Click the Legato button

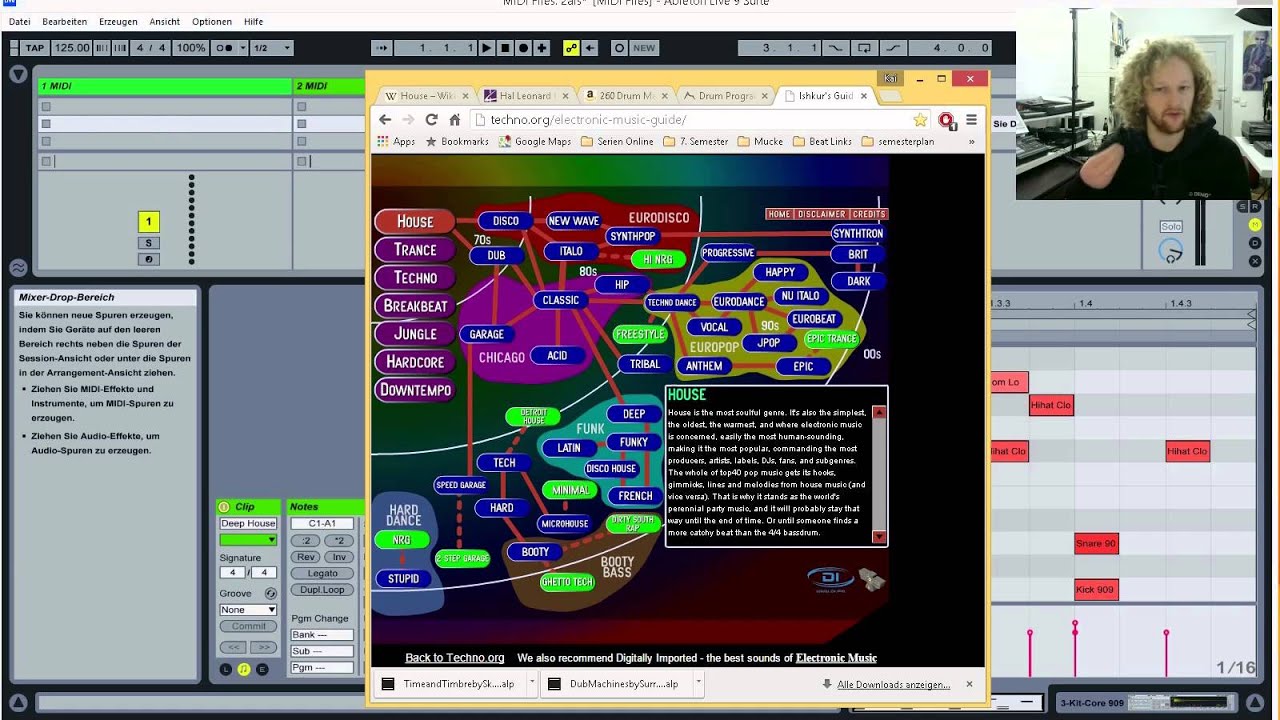pos(322,573)
